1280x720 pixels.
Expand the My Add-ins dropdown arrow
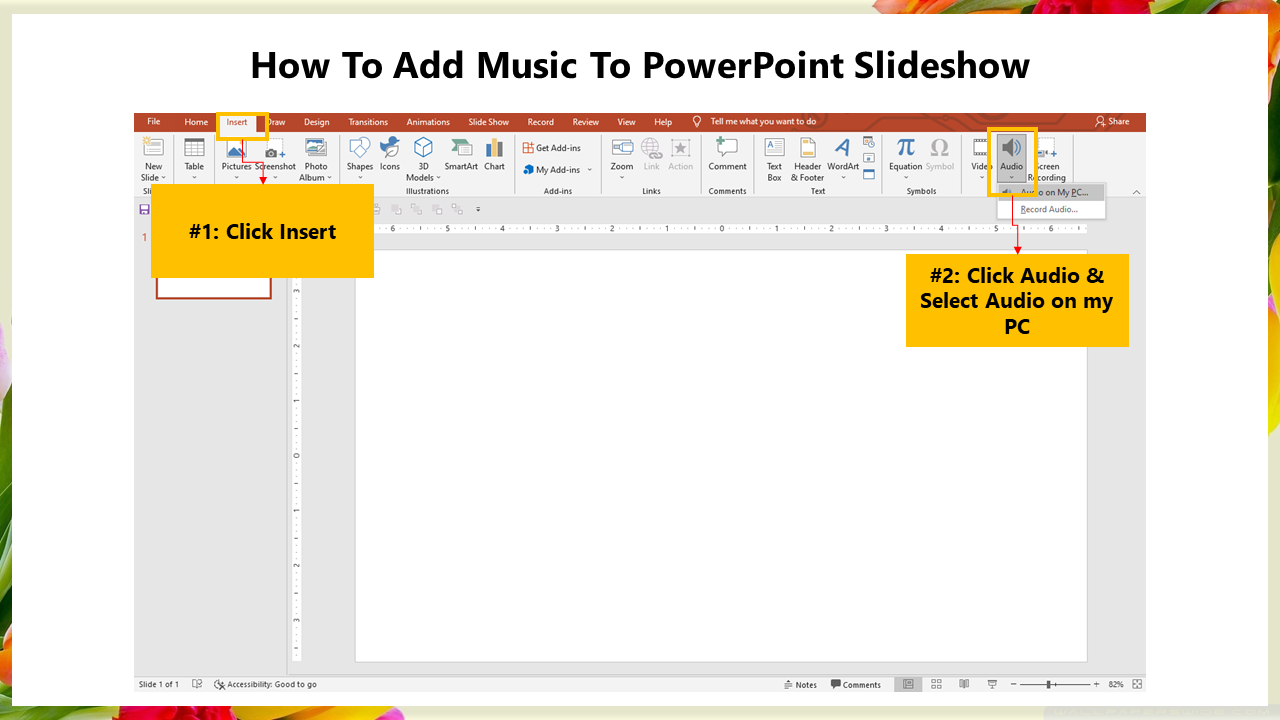[x=590, y=170]
